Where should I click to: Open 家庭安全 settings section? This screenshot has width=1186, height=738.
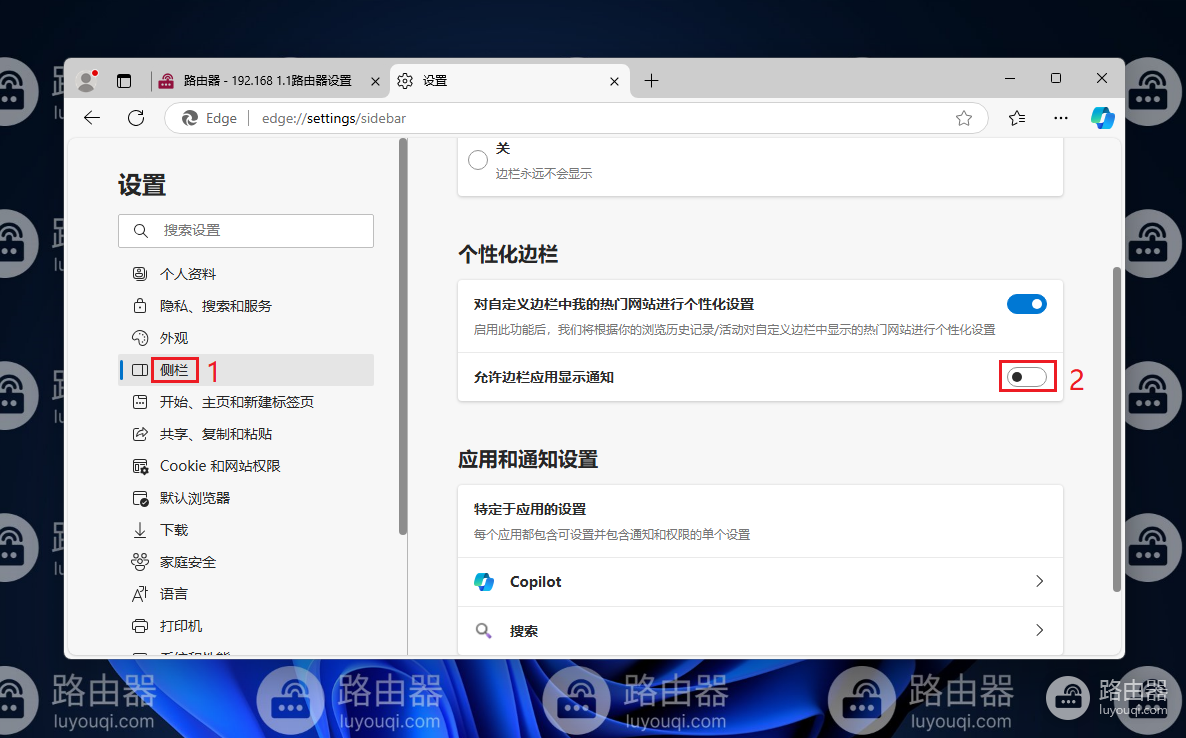point(246,562)
